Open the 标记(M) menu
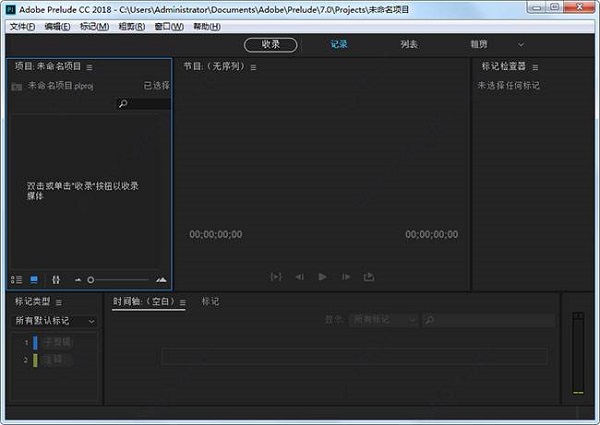 [95, 26]
